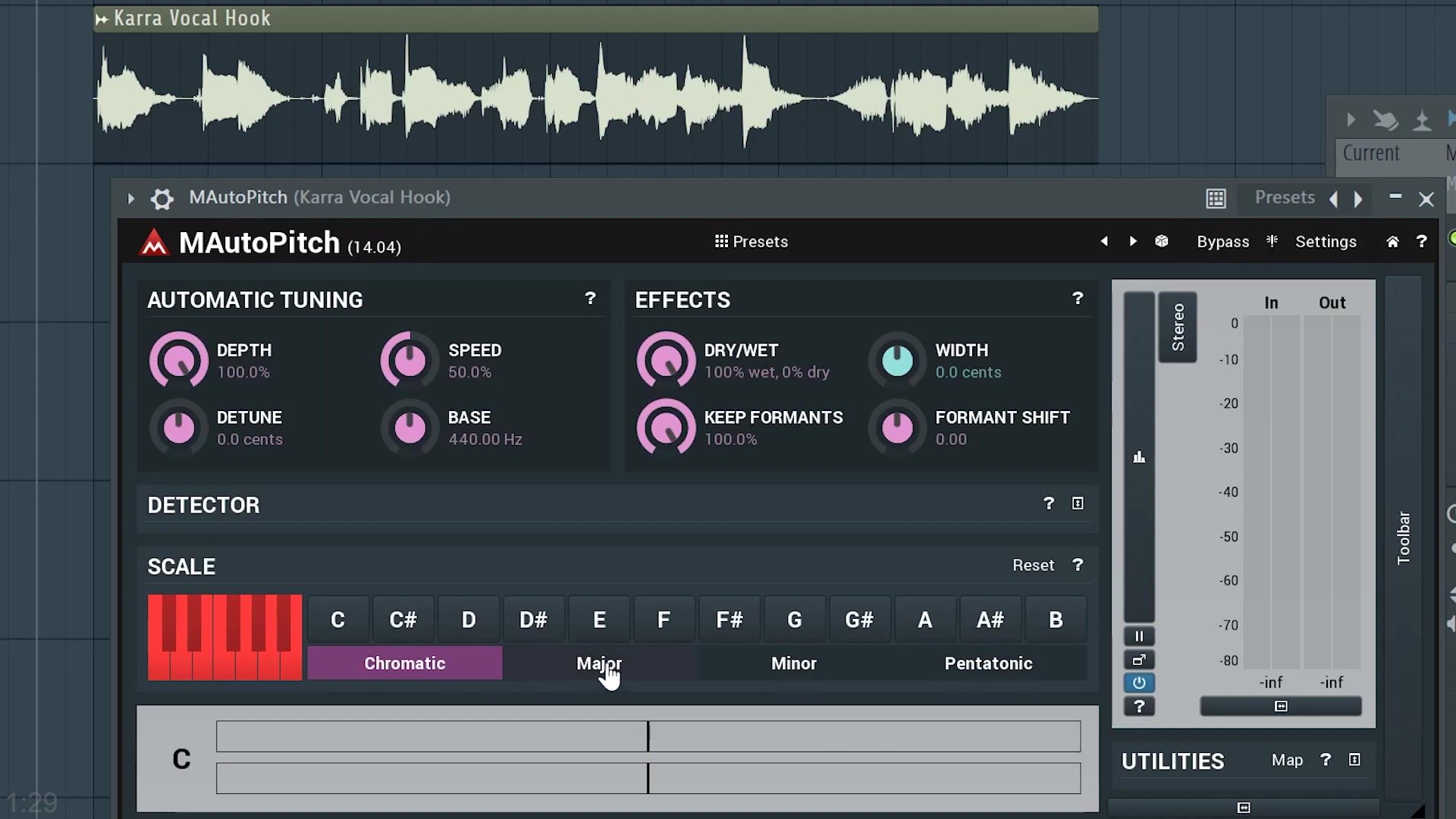Open Effects section help question mark
The width and height of the screenshot is (1456, 819).
(x=1078, y=299)
